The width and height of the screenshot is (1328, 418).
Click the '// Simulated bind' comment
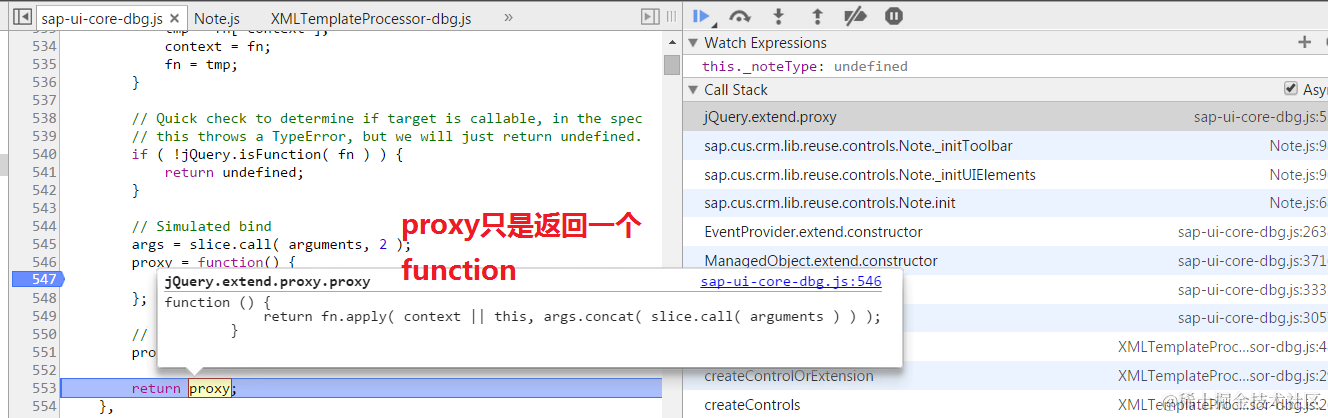(201, 226)
